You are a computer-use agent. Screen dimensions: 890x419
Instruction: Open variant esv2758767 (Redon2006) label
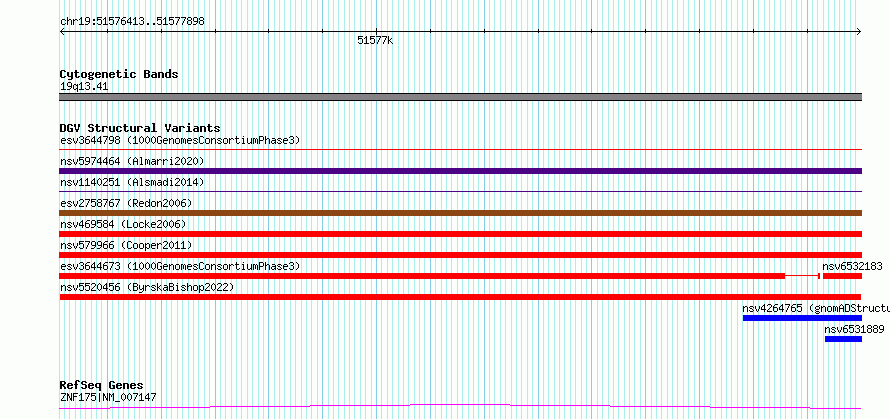[x=126, y=203]
